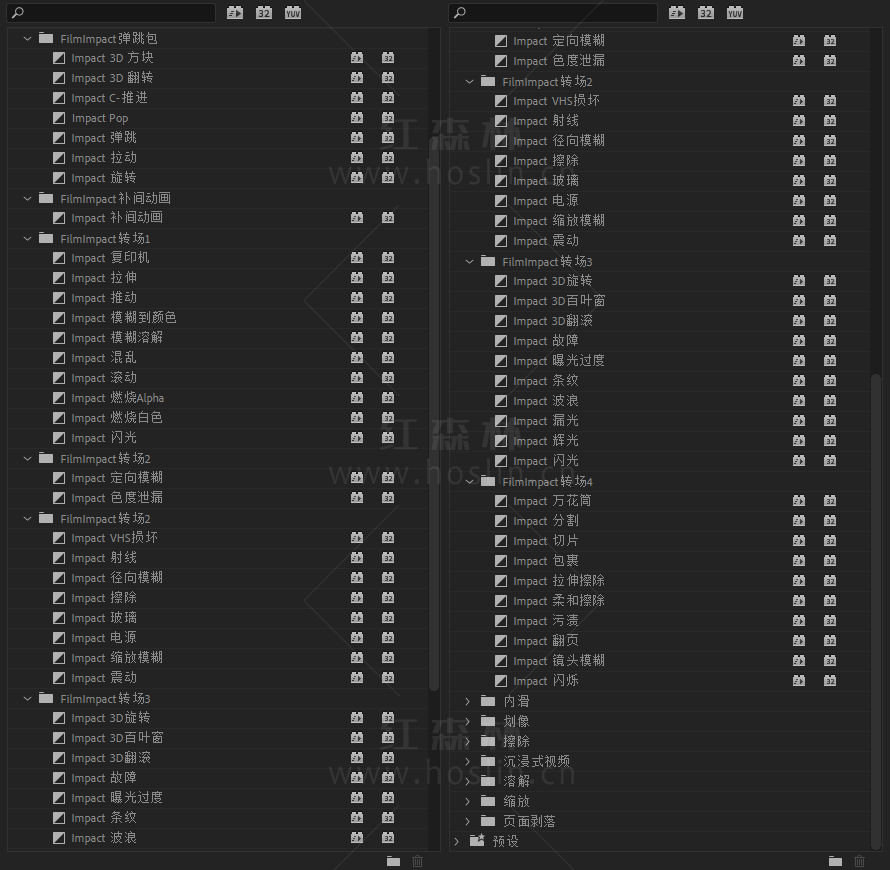Click the 32-bit badge on Impact 包裹 row

[x=830, y=561]
